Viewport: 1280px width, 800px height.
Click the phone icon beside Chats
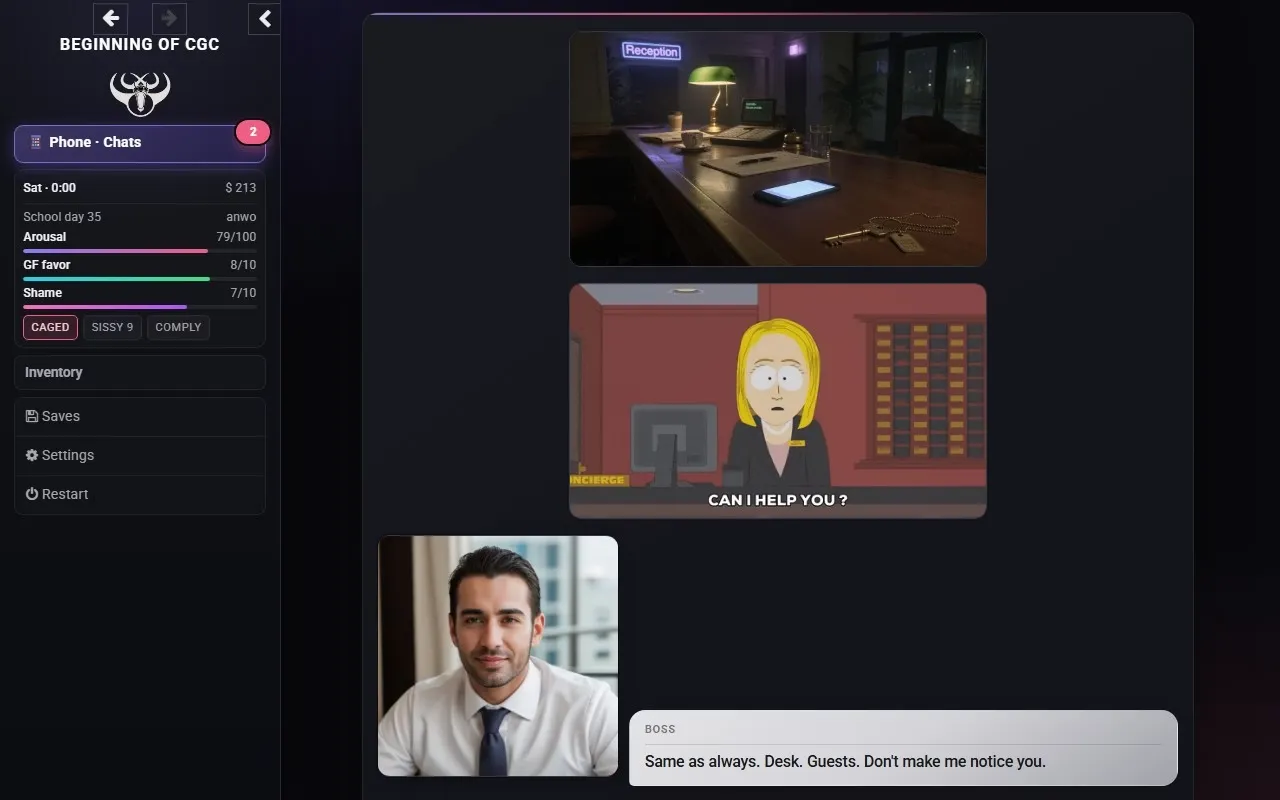pos(35,142)
